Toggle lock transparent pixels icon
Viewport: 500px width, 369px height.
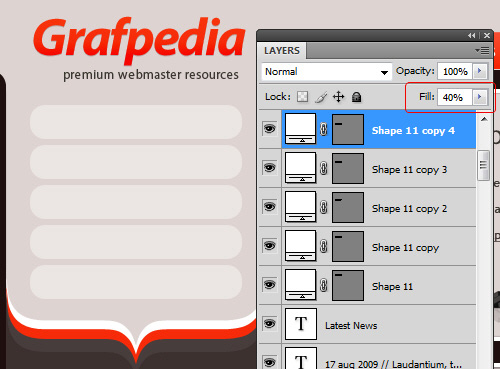click(302, 97)
